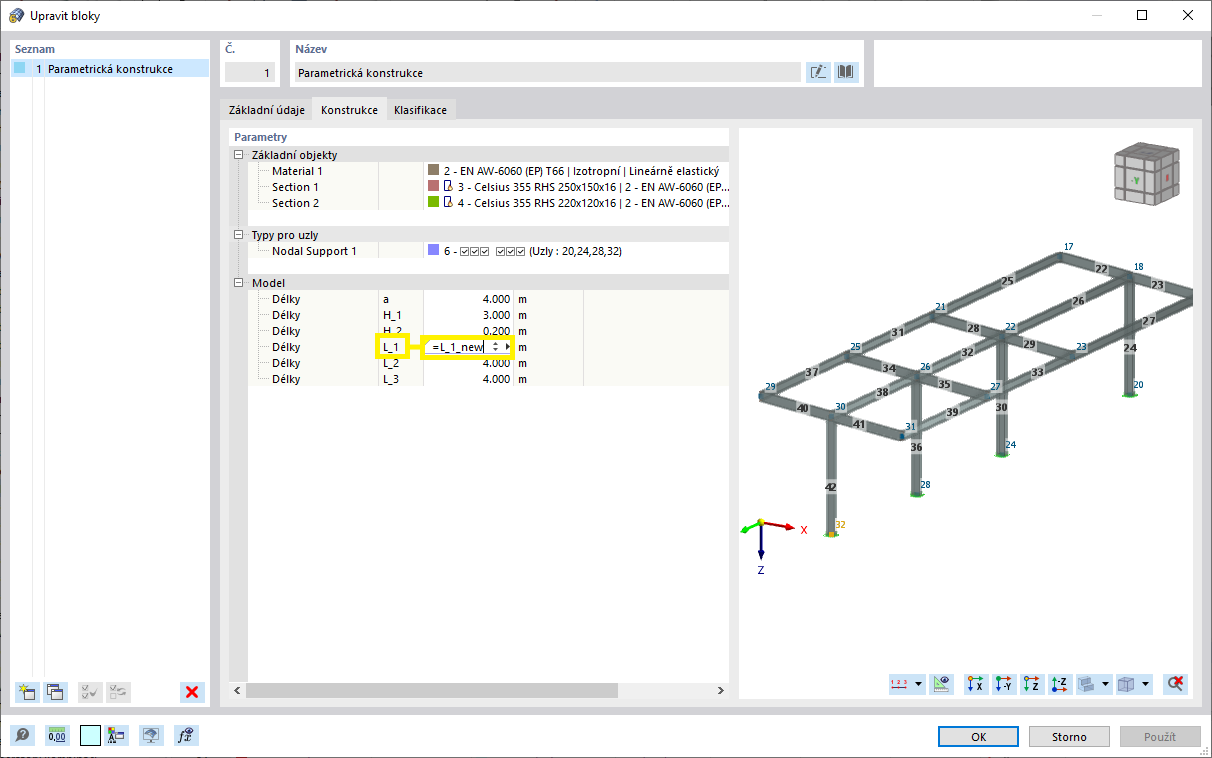Open the render mode dropdown arrow
1212x758 pixels.
(1106, 684)
